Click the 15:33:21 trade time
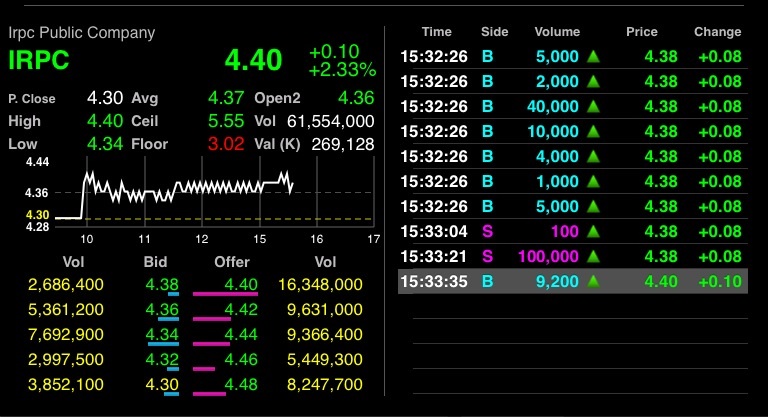Screen dimensions: 768x417 434,256
